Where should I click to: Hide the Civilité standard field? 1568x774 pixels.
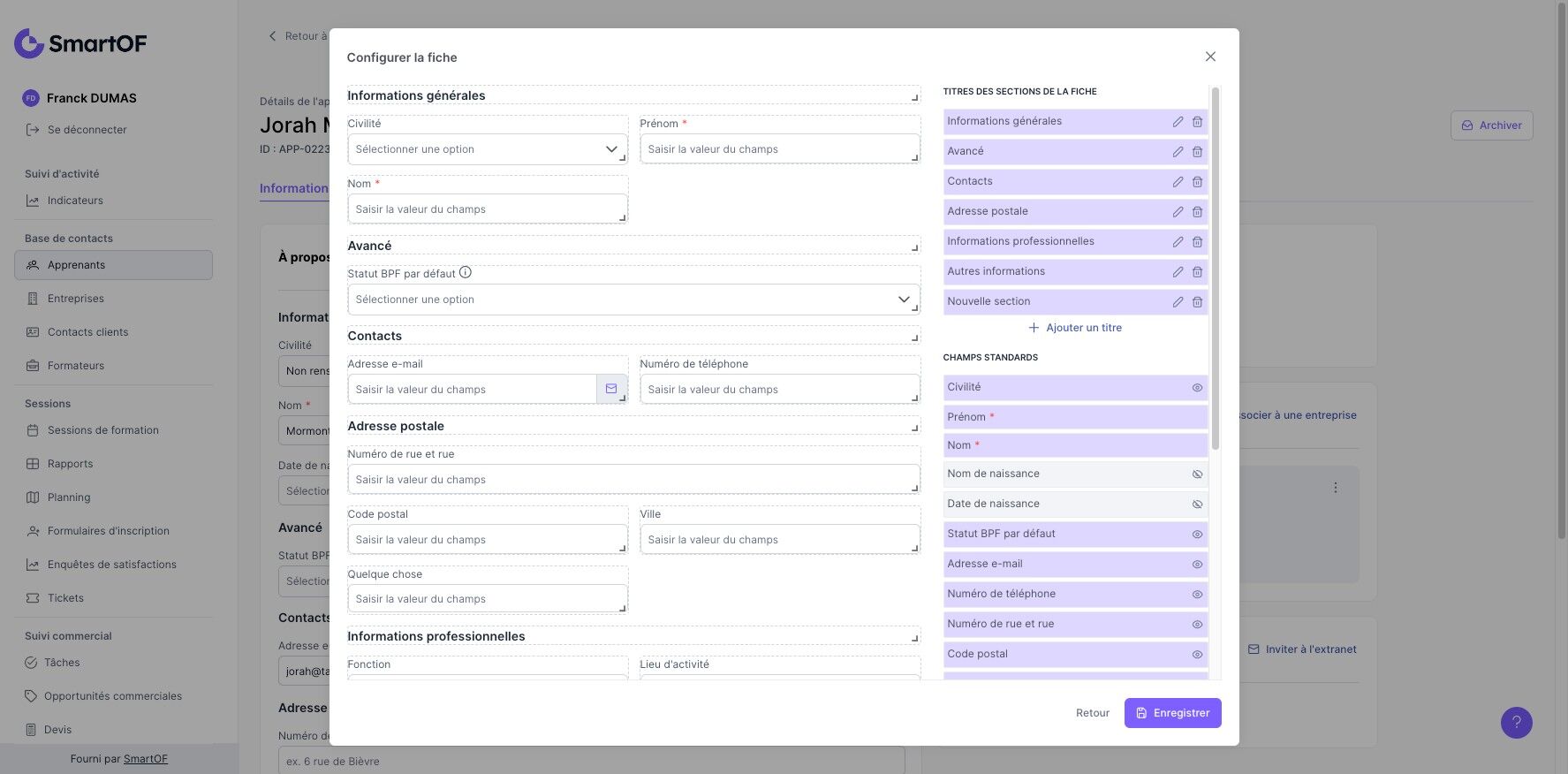(x=1197, y=388)
